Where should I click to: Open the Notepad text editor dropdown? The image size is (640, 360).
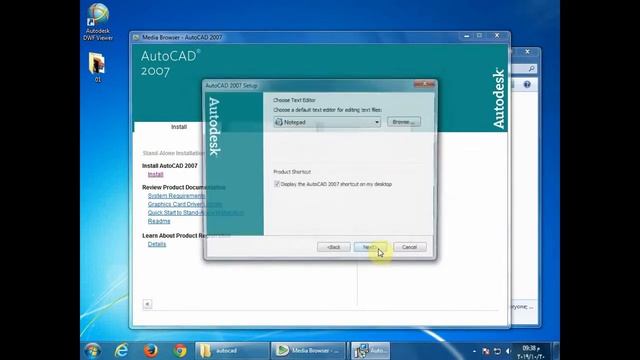327,122
